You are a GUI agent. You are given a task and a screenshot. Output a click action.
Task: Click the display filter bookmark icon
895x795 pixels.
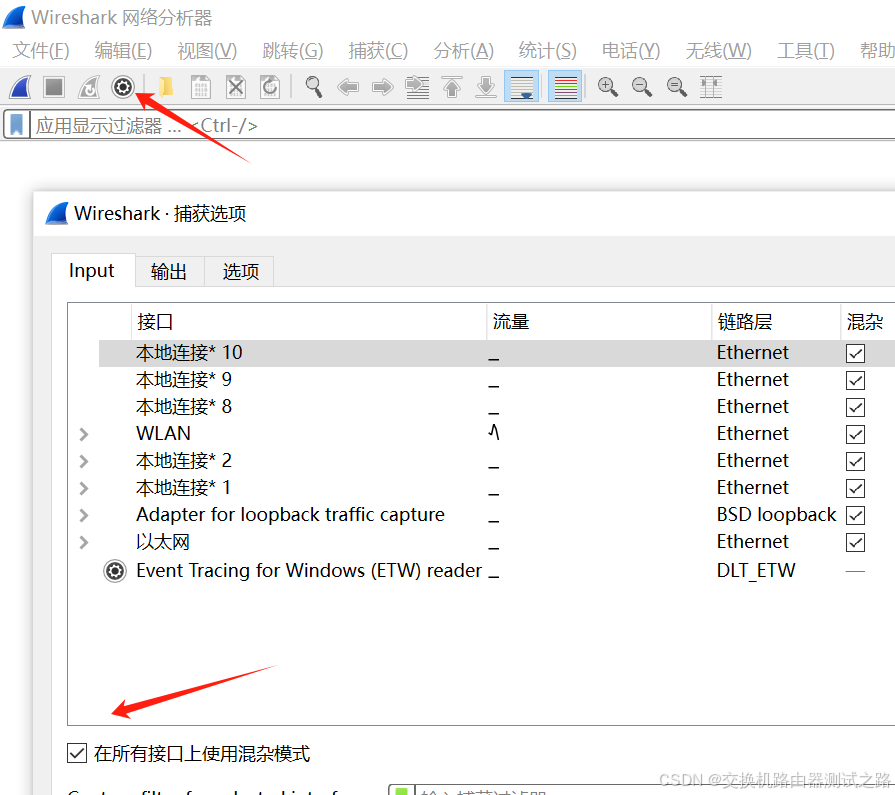(x=17, y=125)
